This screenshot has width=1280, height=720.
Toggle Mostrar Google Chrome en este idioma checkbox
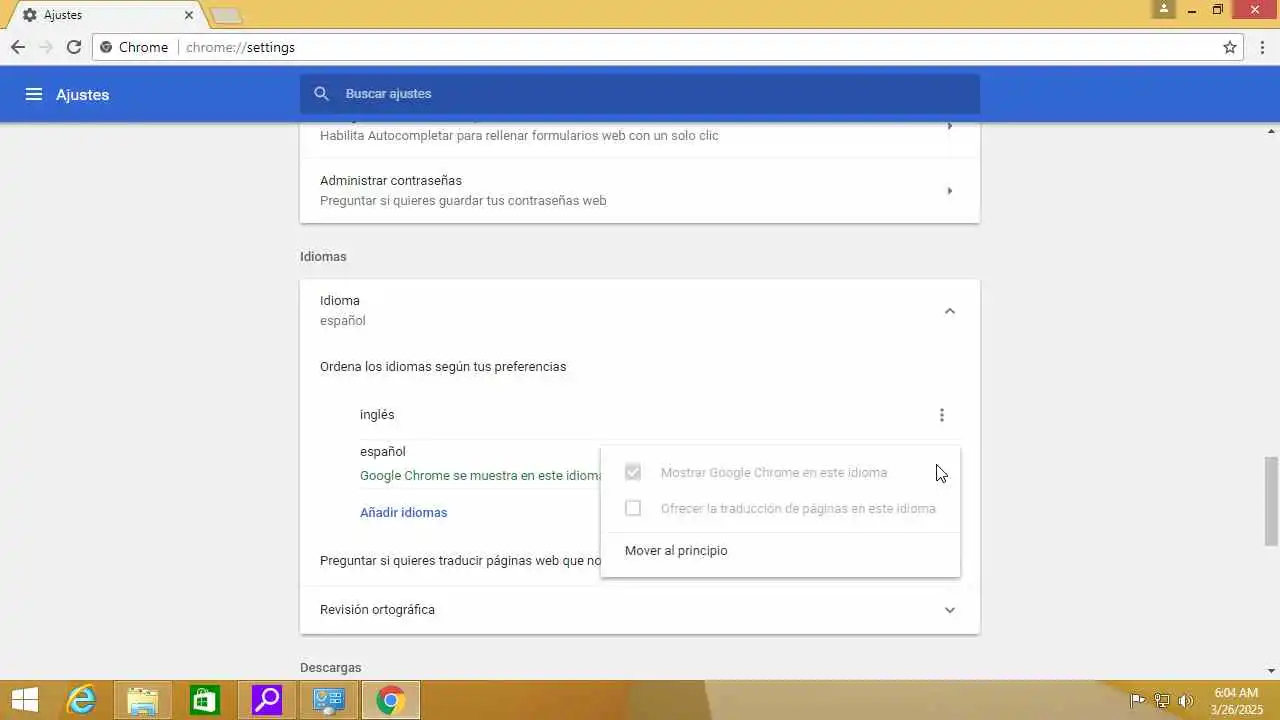pyautogui.click(x=633, y=472)
